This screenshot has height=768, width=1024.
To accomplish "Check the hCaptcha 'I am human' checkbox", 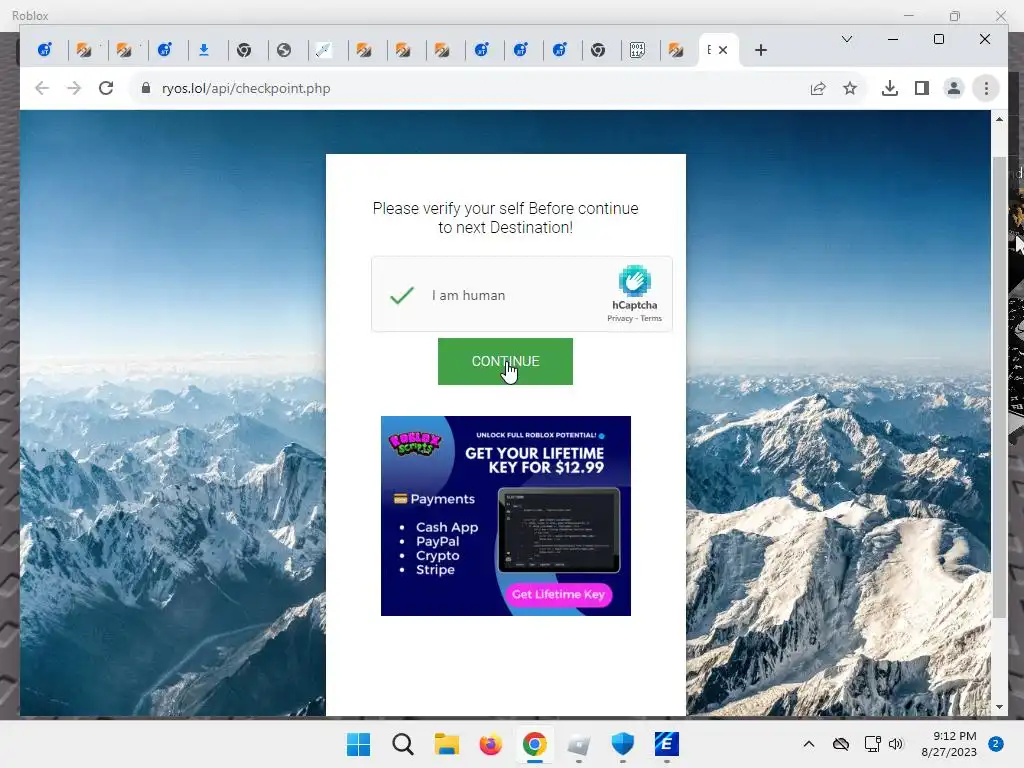I will (402, 295).
